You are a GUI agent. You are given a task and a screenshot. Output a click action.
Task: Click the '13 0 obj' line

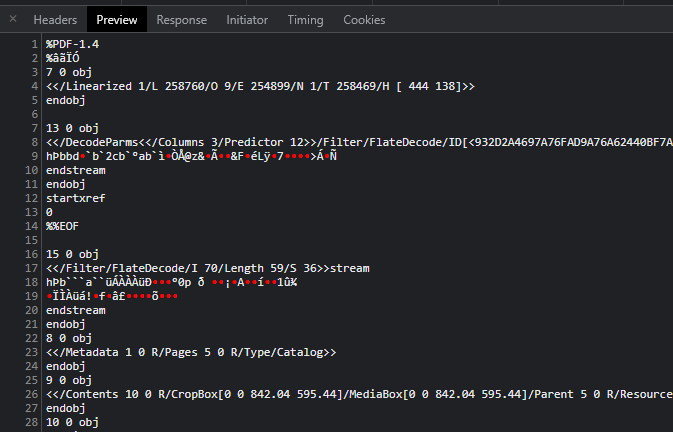73,128
